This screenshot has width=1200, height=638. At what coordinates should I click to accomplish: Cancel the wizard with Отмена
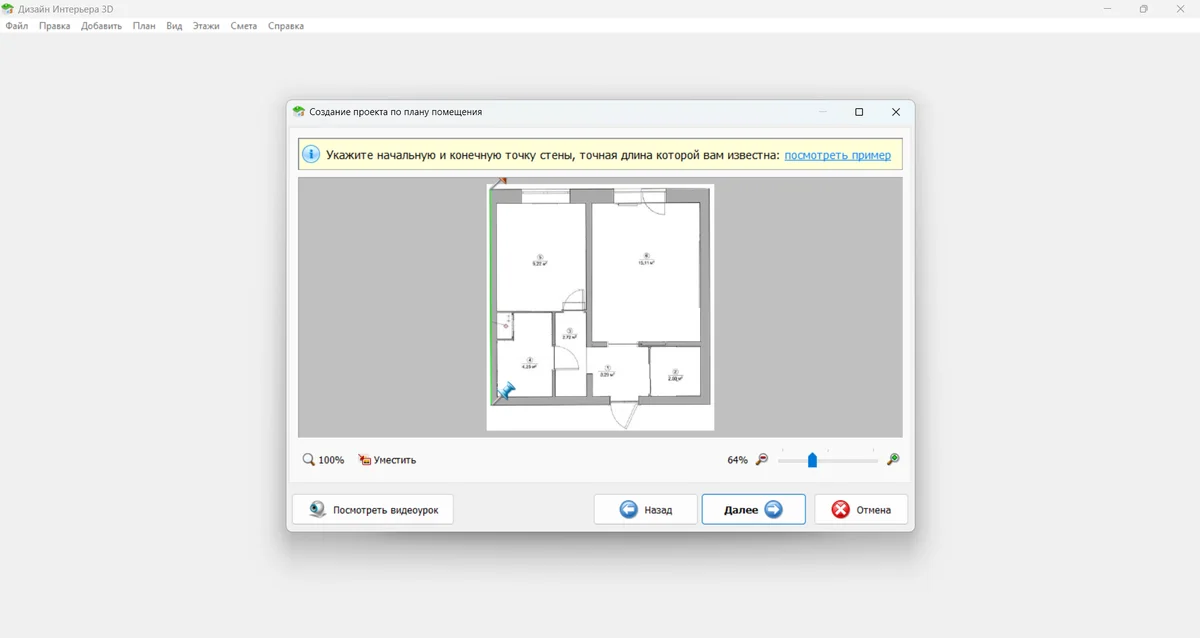(861, 510)
